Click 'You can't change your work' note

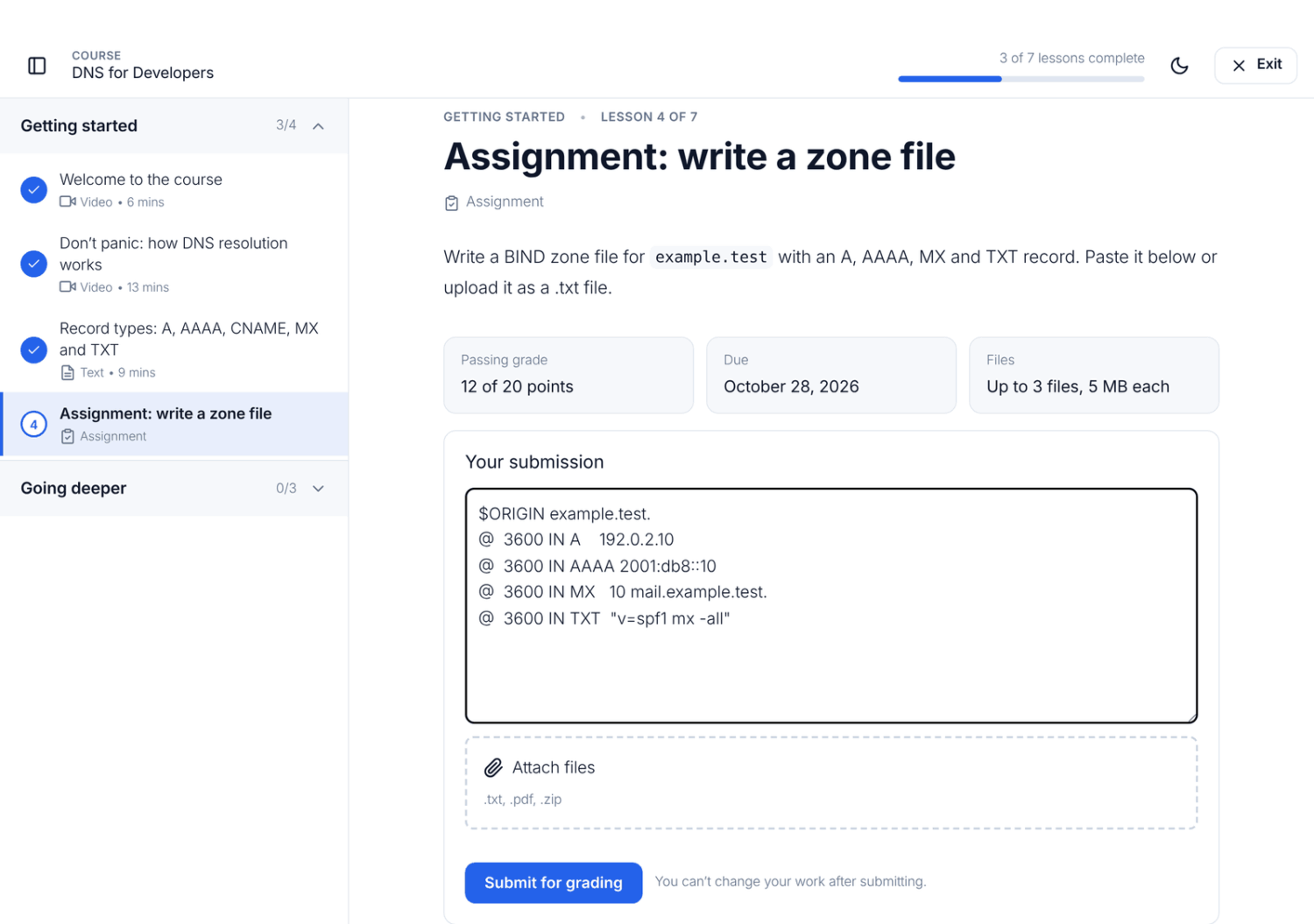click(790, 882)
